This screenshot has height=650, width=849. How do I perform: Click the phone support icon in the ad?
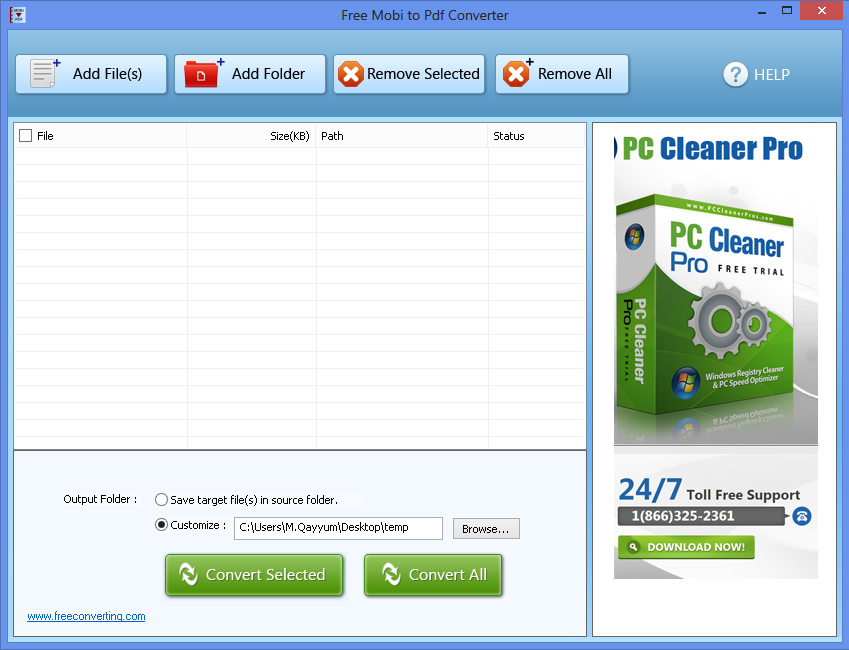point(802,516)
